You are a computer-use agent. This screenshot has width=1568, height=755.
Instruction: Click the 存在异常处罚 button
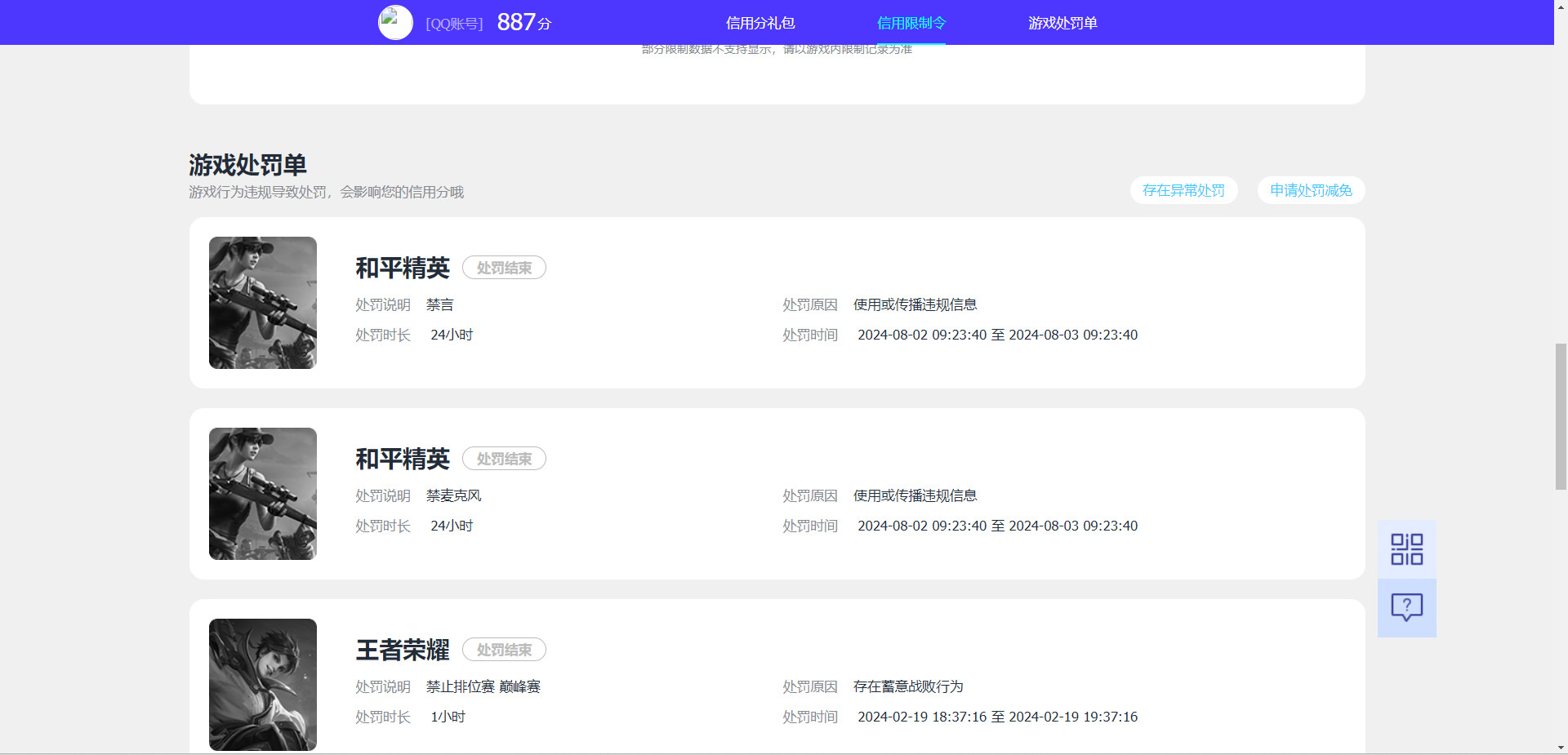pos(1183,190)
